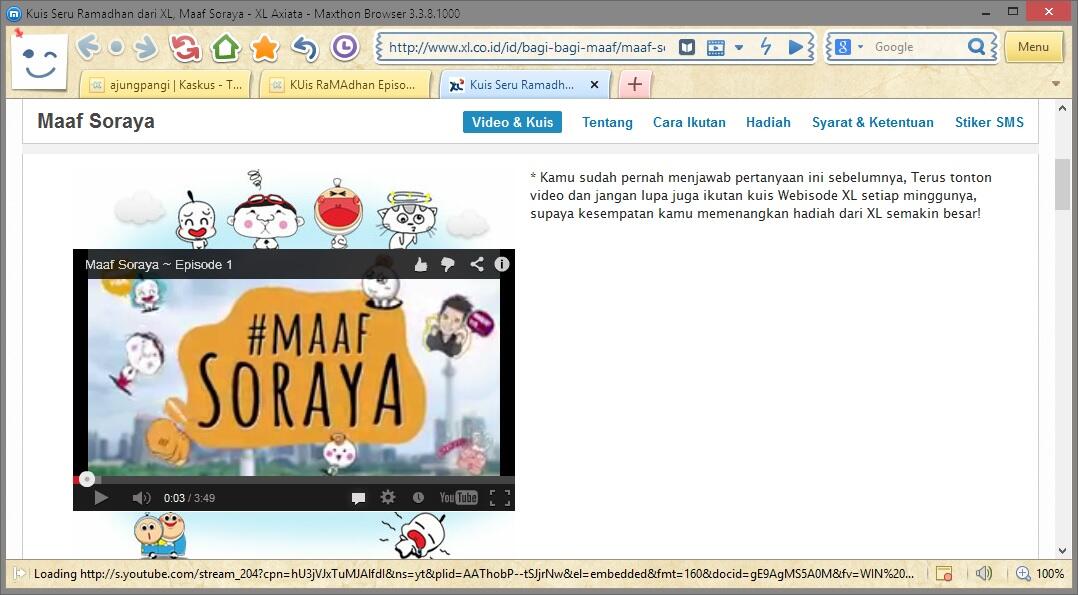
Task: Share the video using share icon
Action: (x=476, y=264)
